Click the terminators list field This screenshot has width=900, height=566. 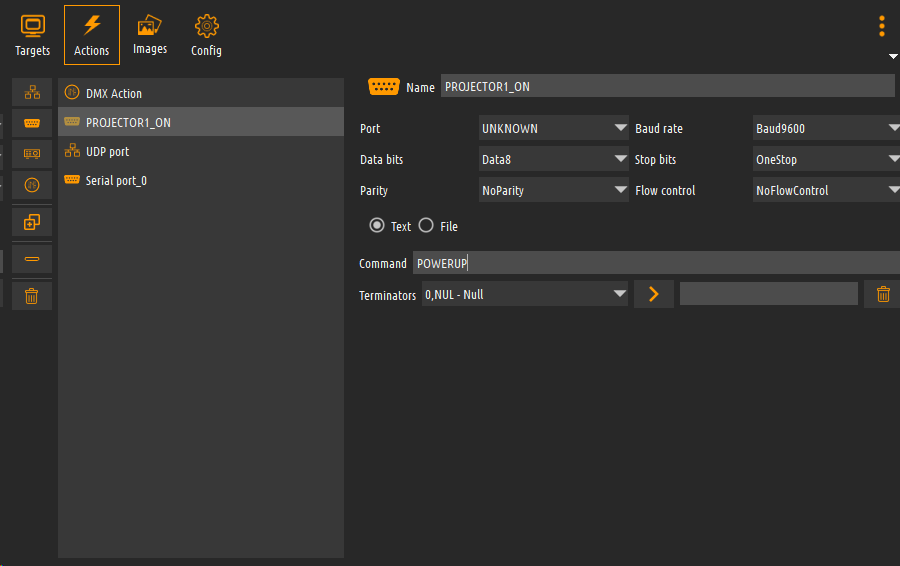[769, 294]
